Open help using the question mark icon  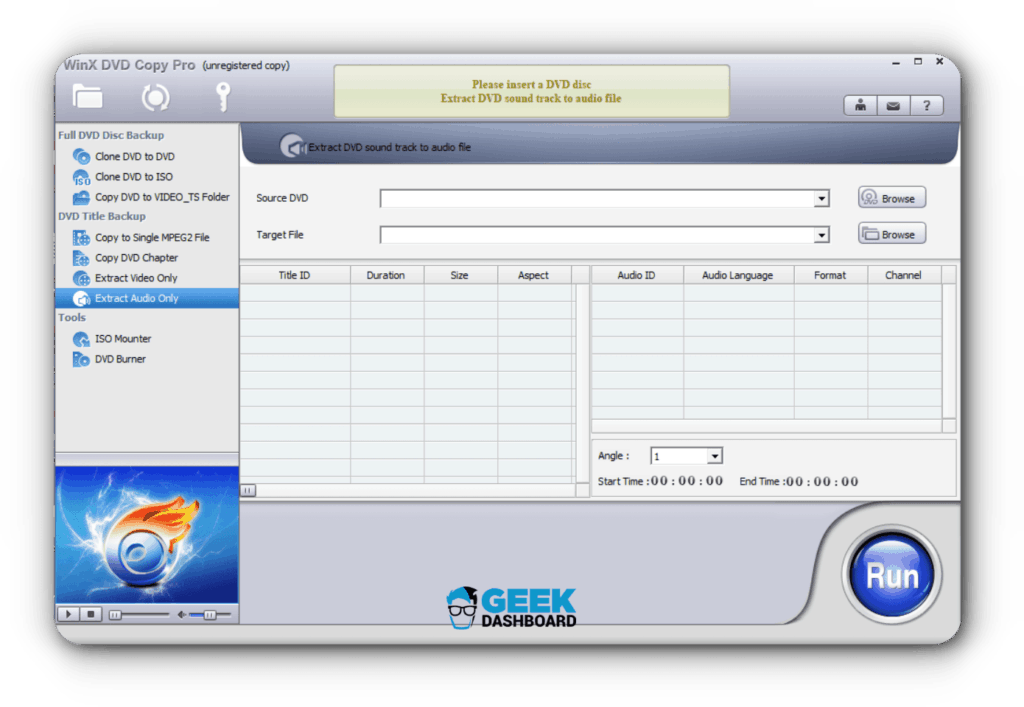(926, 105)
